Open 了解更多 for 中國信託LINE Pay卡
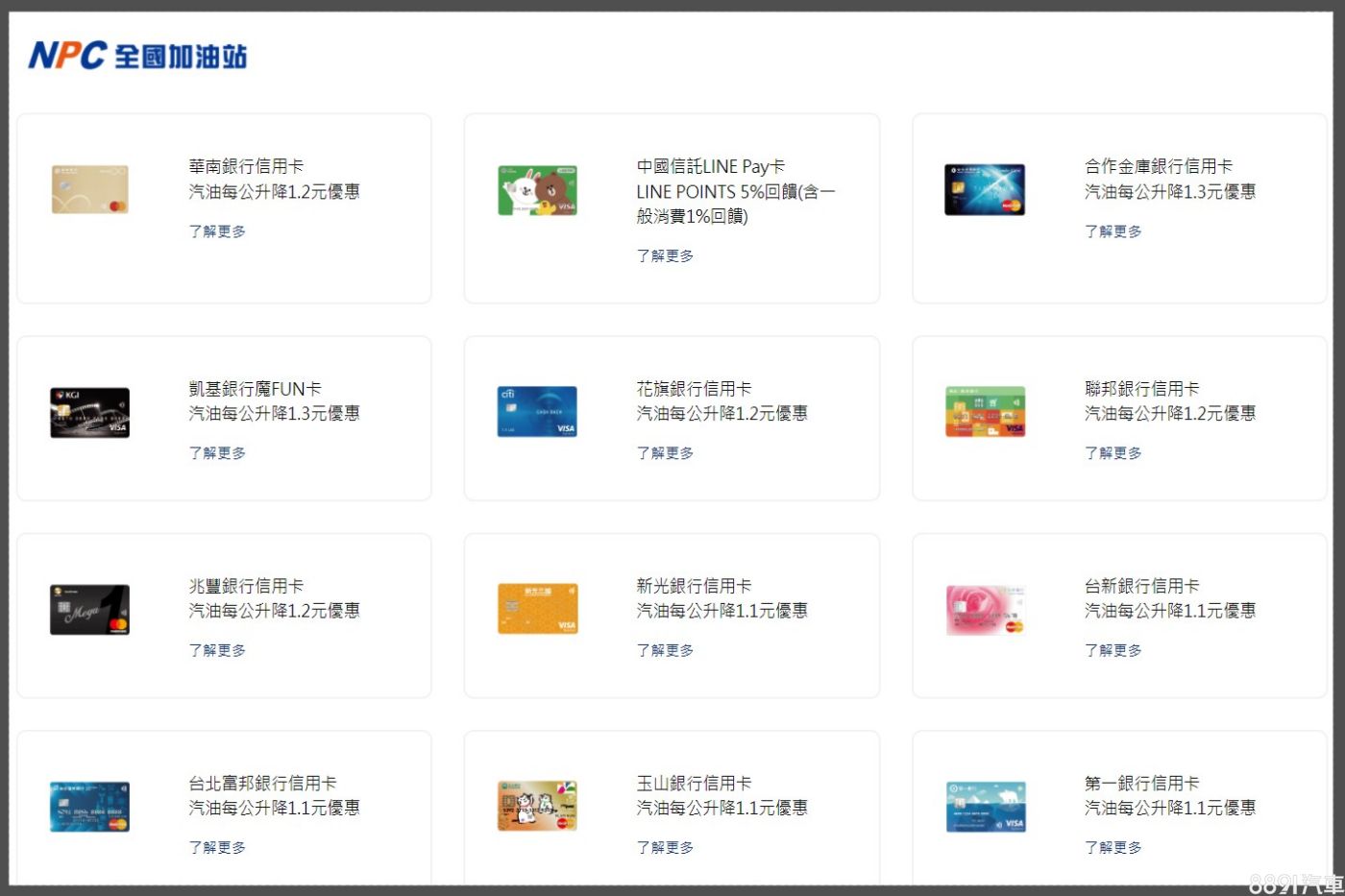The height and width of the screenshot is (896, 1345). pos(665,255)
